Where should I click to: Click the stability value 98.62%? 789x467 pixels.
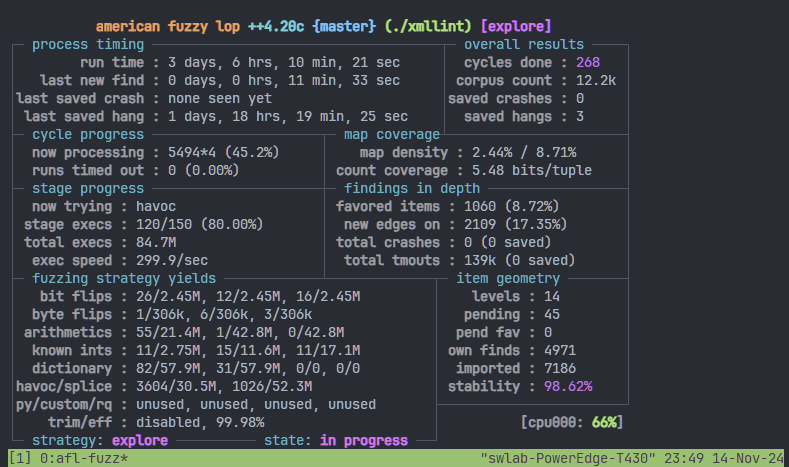568,386
